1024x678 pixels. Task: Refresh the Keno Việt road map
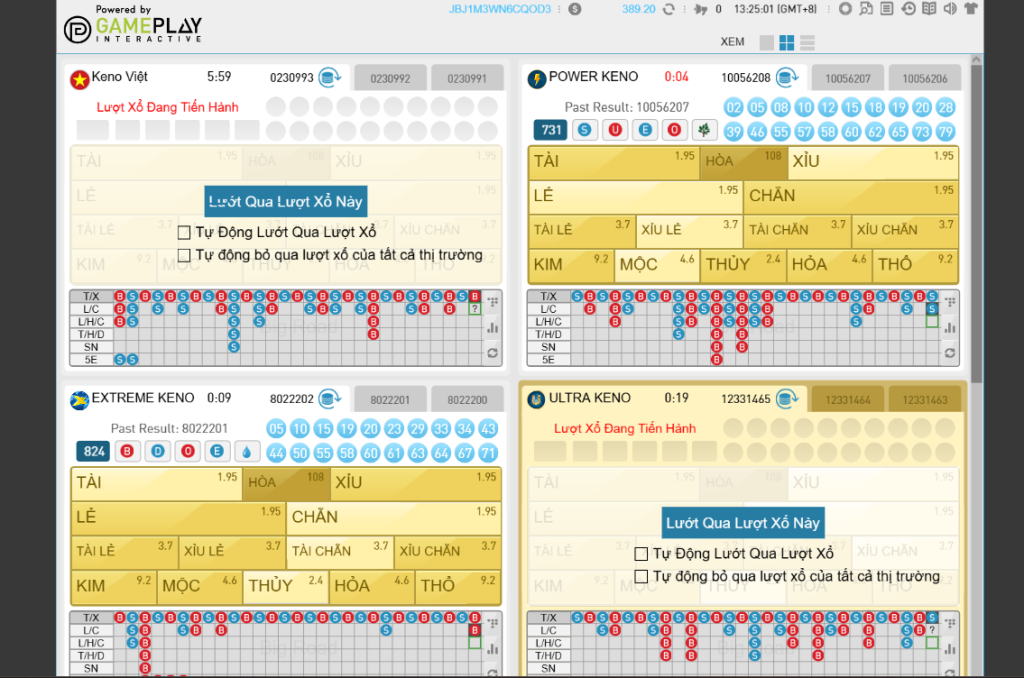[x=493, y=353]
